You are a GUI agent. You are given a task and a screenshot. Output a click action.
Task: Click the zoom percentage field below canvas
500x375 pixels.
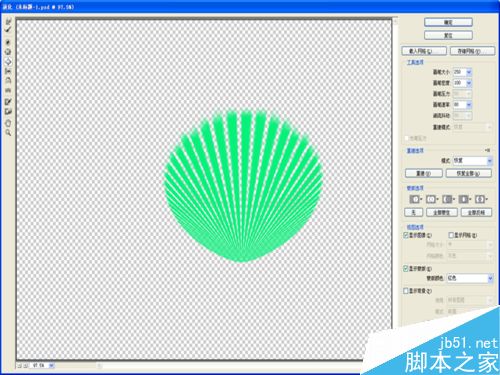point(39,366)
